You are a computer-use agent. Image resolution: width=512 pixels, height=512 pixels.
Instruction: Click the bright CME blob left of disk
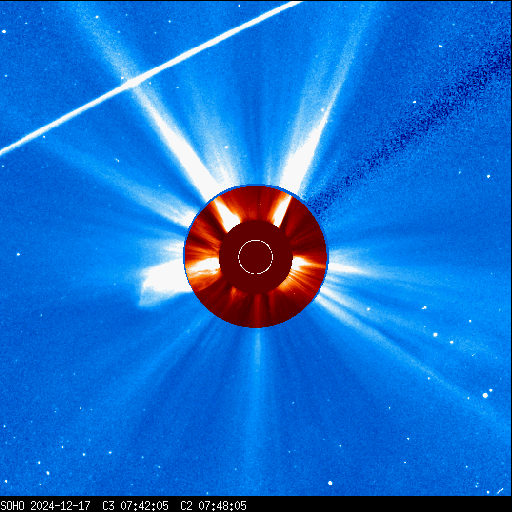click(162, 283)
